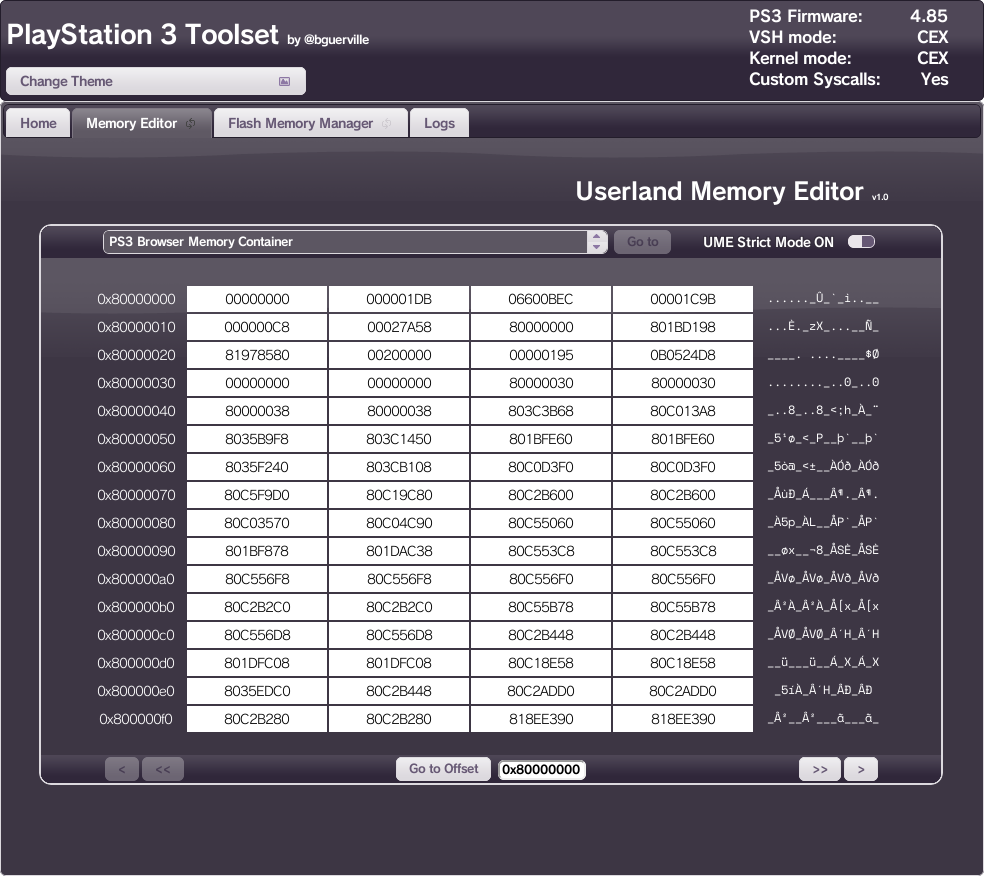Click the address label 0x800000c0
The image size is (984, 876).
(136, 636)
